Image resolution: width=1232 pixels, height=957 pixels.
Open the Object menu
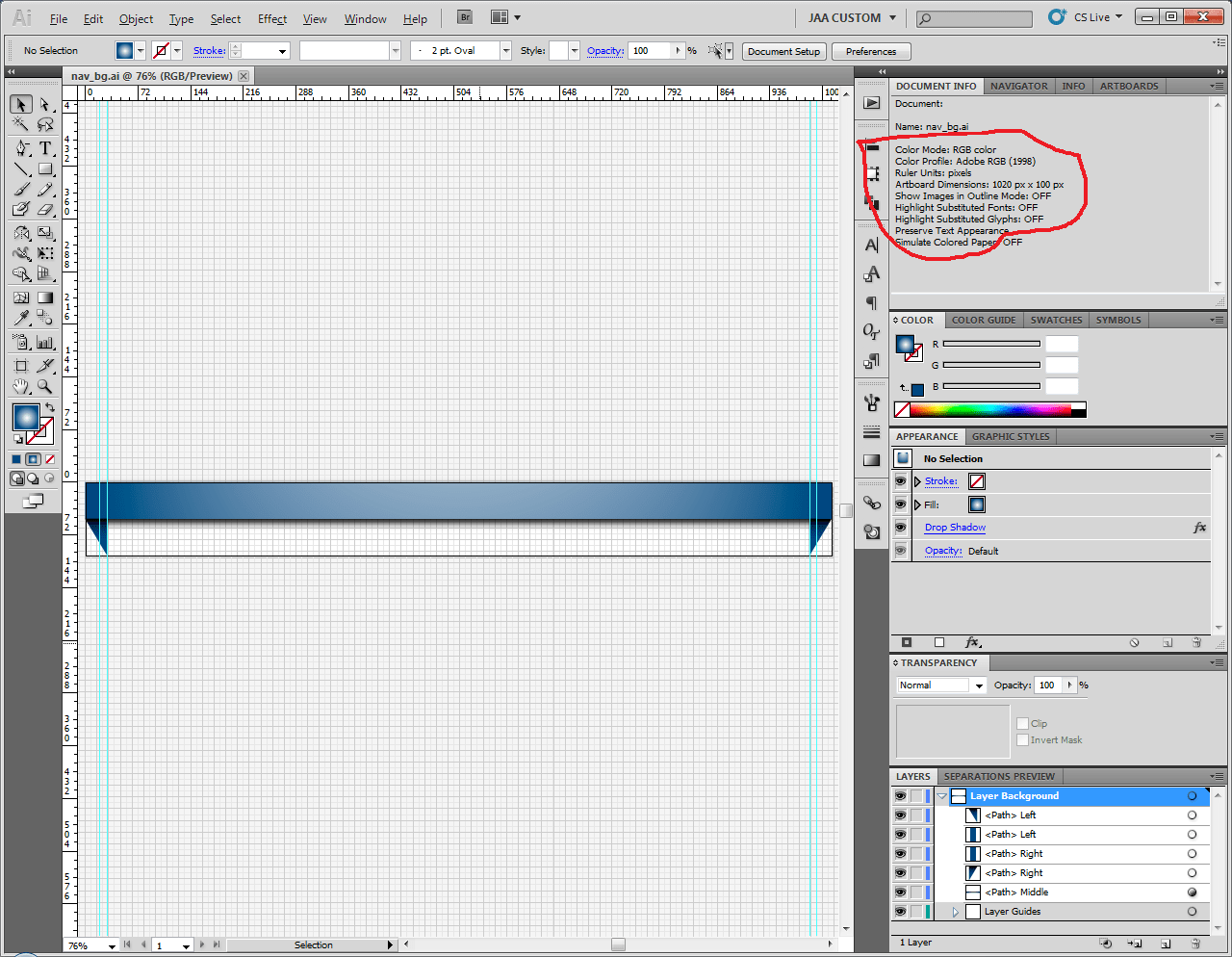[x=136, y=18]
